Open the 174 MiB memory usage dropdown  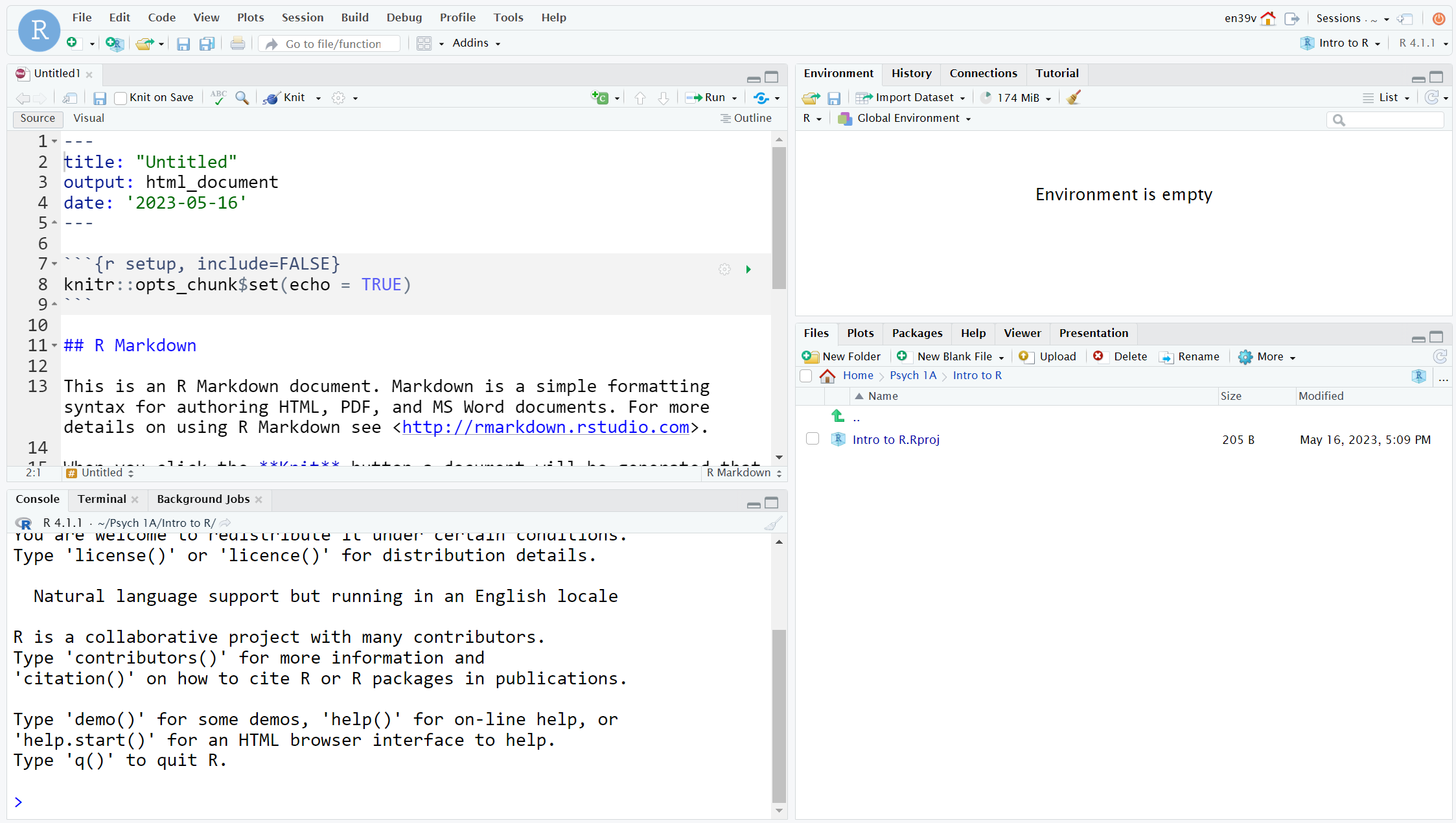click(x=1015, y=97)
